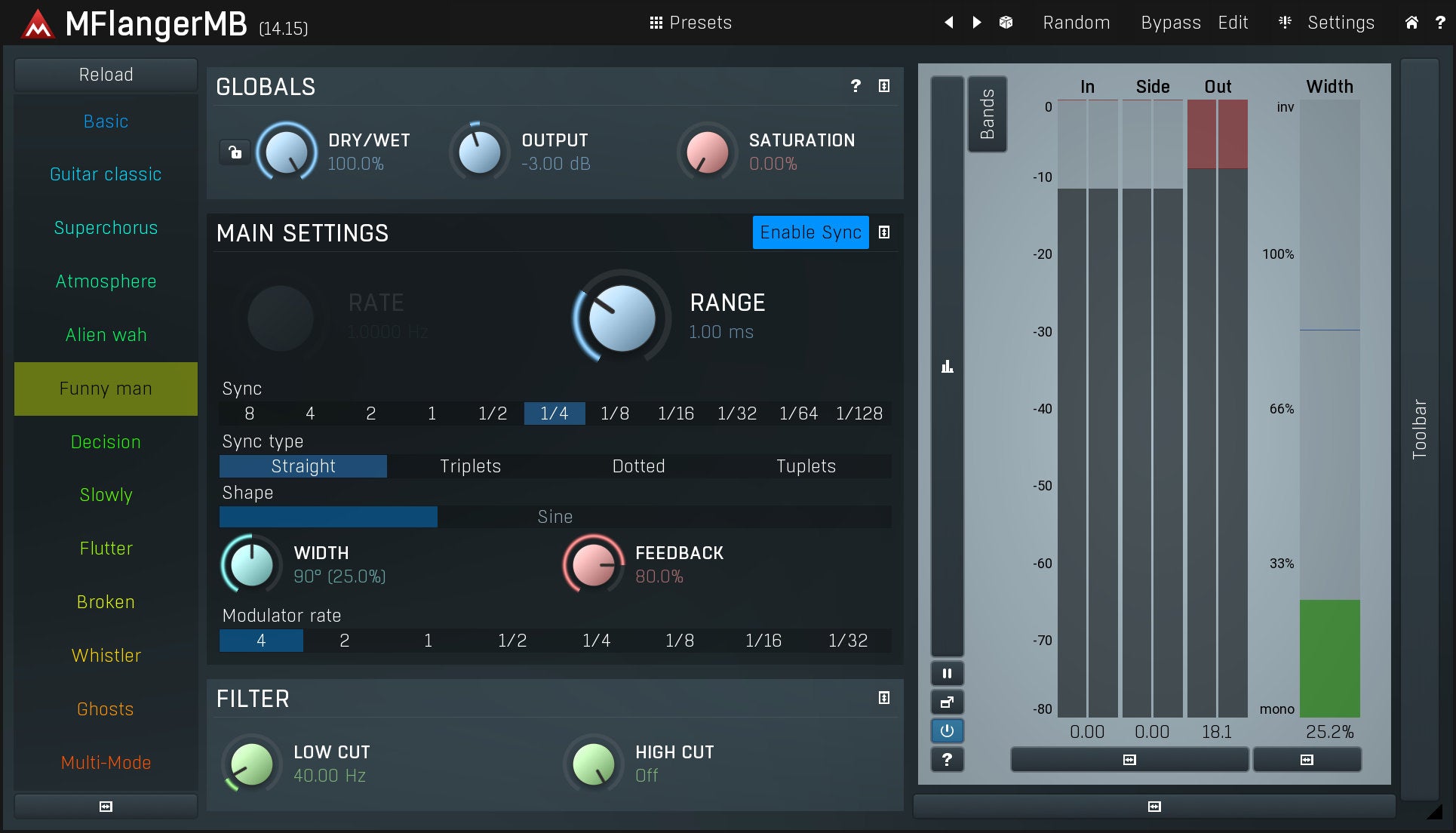Load the Whistler preset

click(x=106, y=656)
